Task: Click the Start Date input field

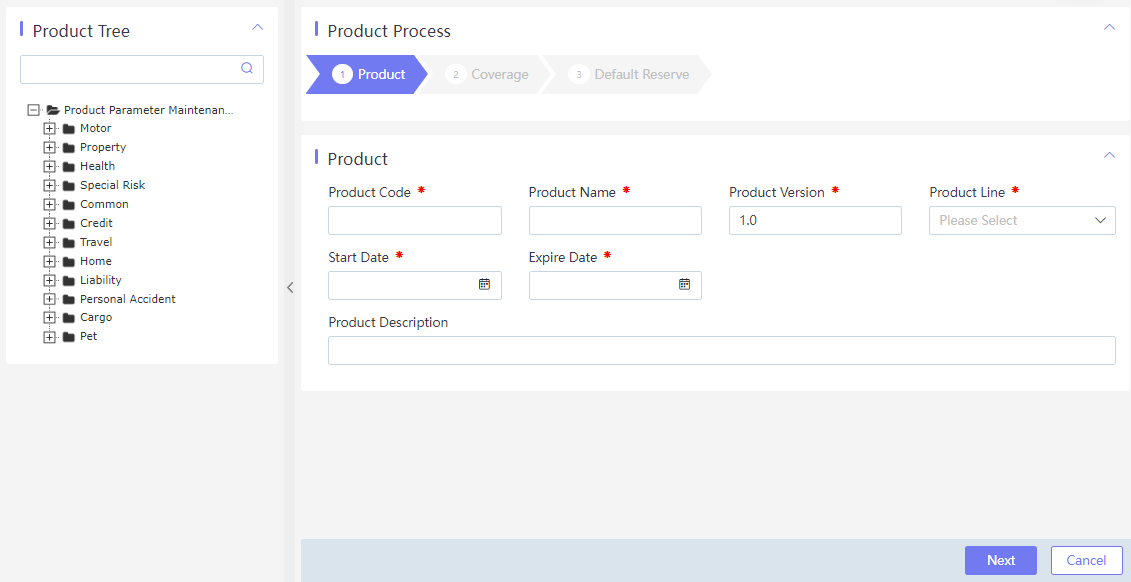Action: 415,286
